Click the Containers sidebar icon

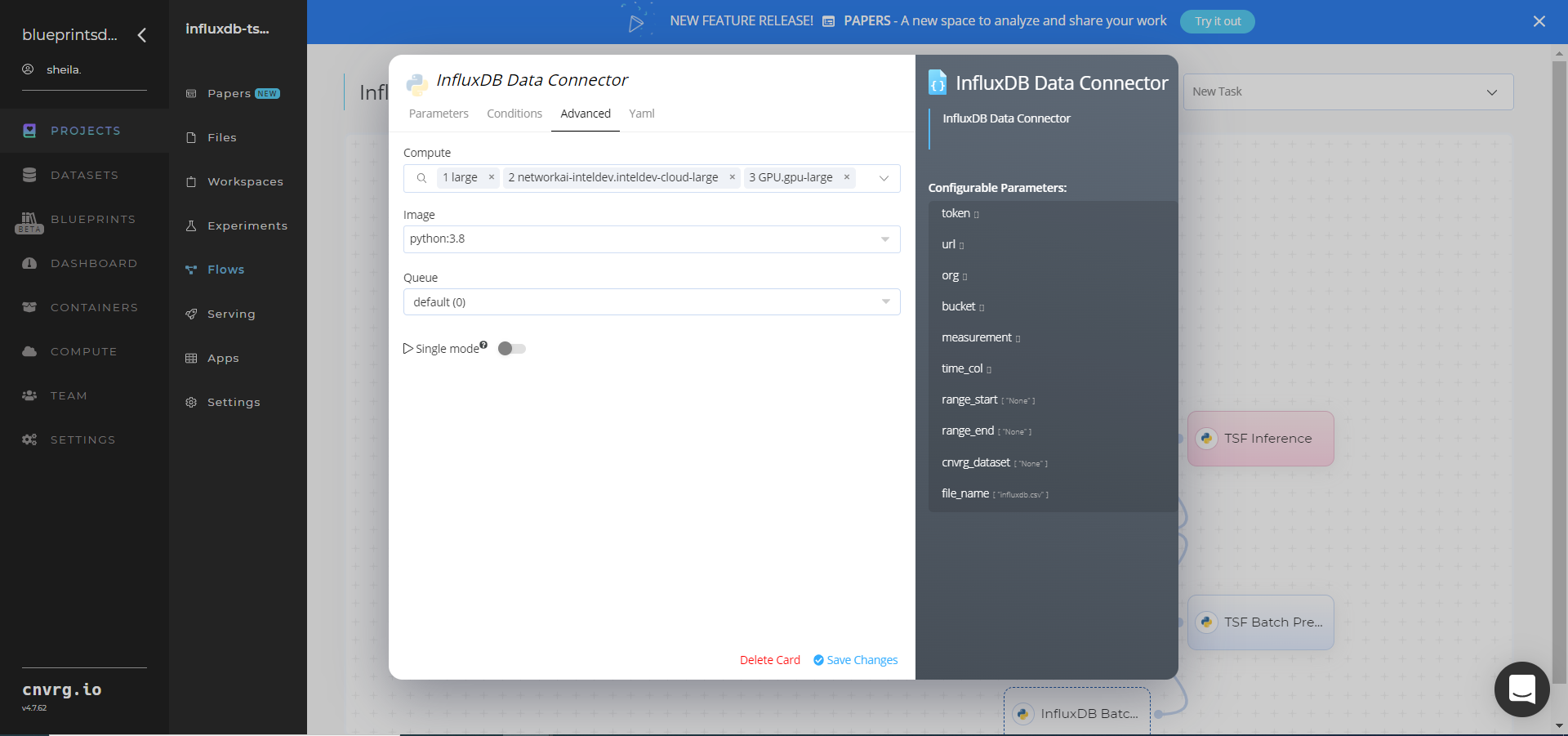pyautogui.click(x=29, y=307)
